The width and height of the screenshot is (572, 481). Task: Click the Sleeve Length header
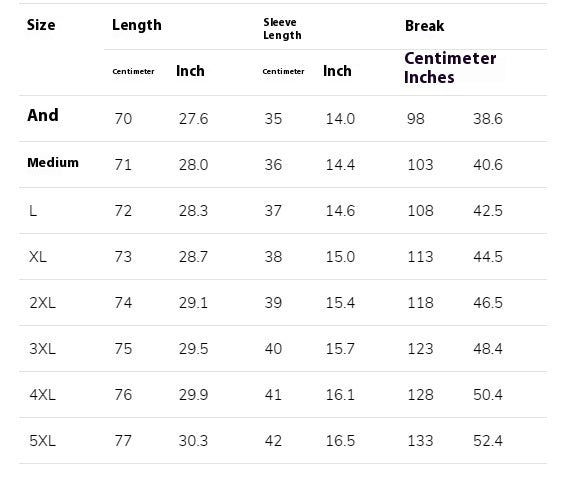282,29
